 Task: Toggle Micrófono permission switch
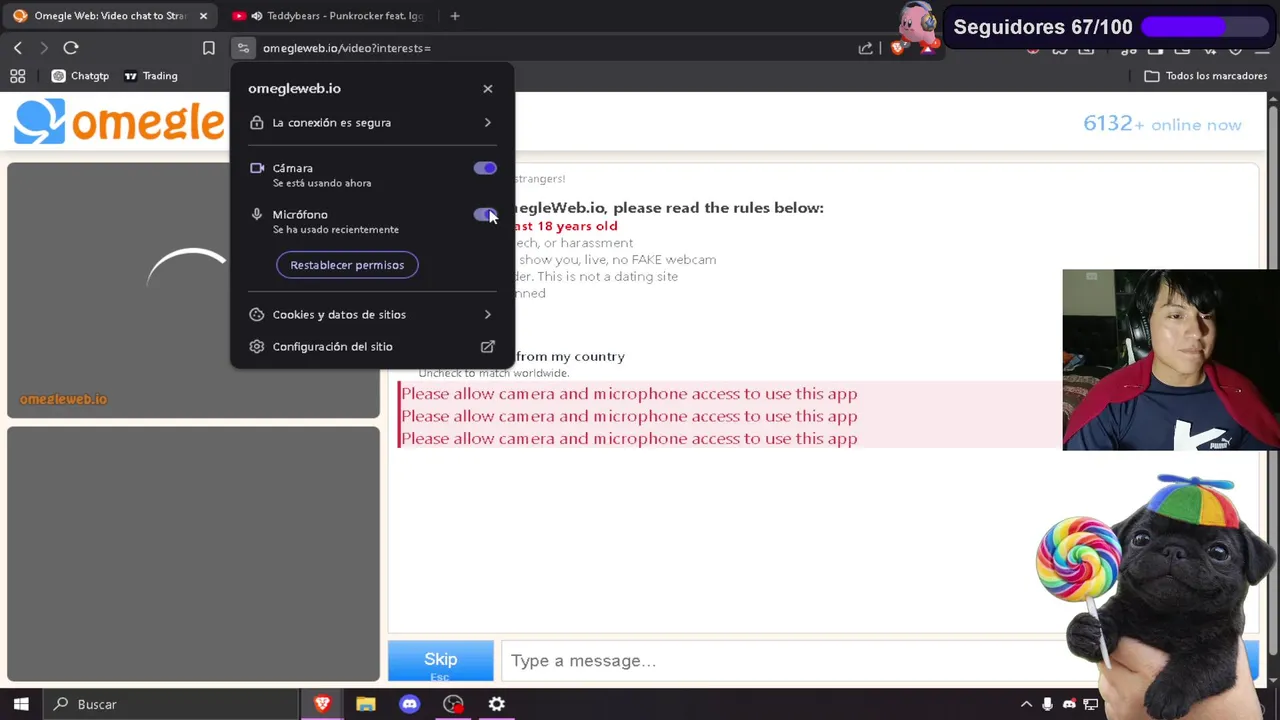[485, 214]
